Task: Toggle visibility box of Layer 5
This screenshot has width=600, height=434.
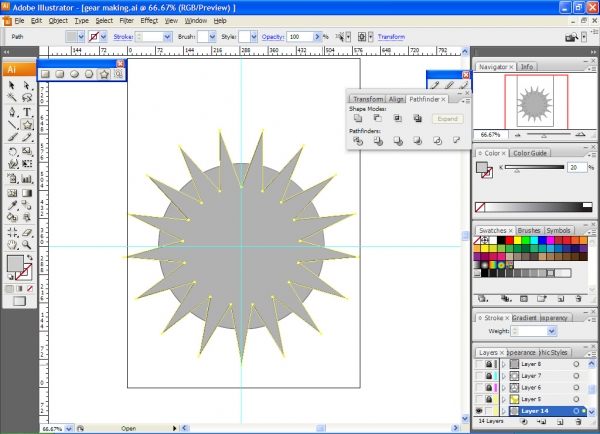Action: pyautogui.click(x=479, y=399)
